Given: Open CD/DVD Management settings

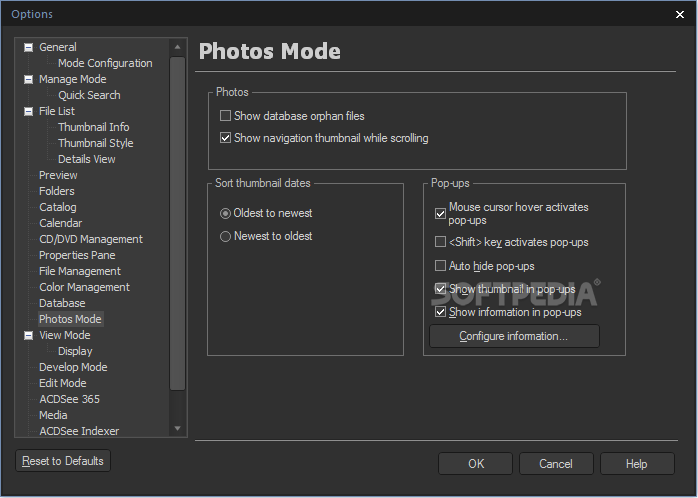Looking at the screenshot, I should 91,239.
